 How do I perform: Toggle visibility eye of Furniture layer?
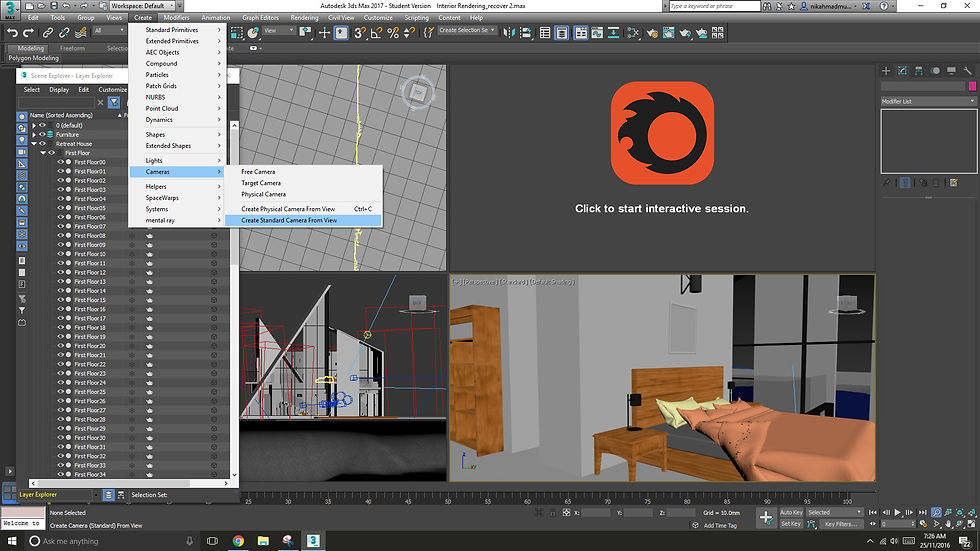[x=42, y=134]
